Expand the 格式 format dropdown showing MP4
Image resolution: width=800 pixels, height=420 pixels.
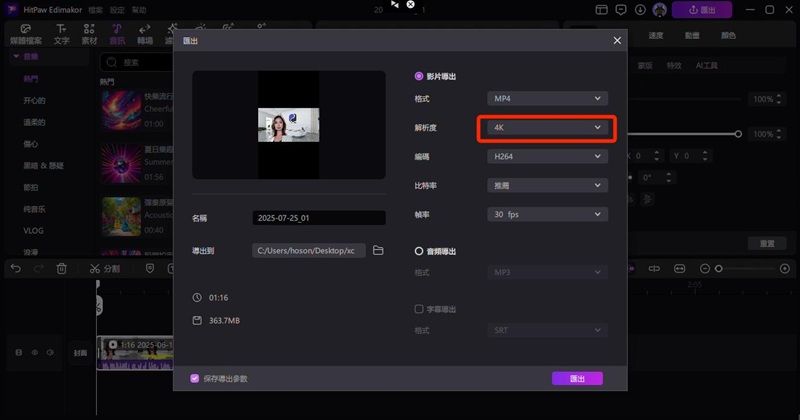click(548, 98)
